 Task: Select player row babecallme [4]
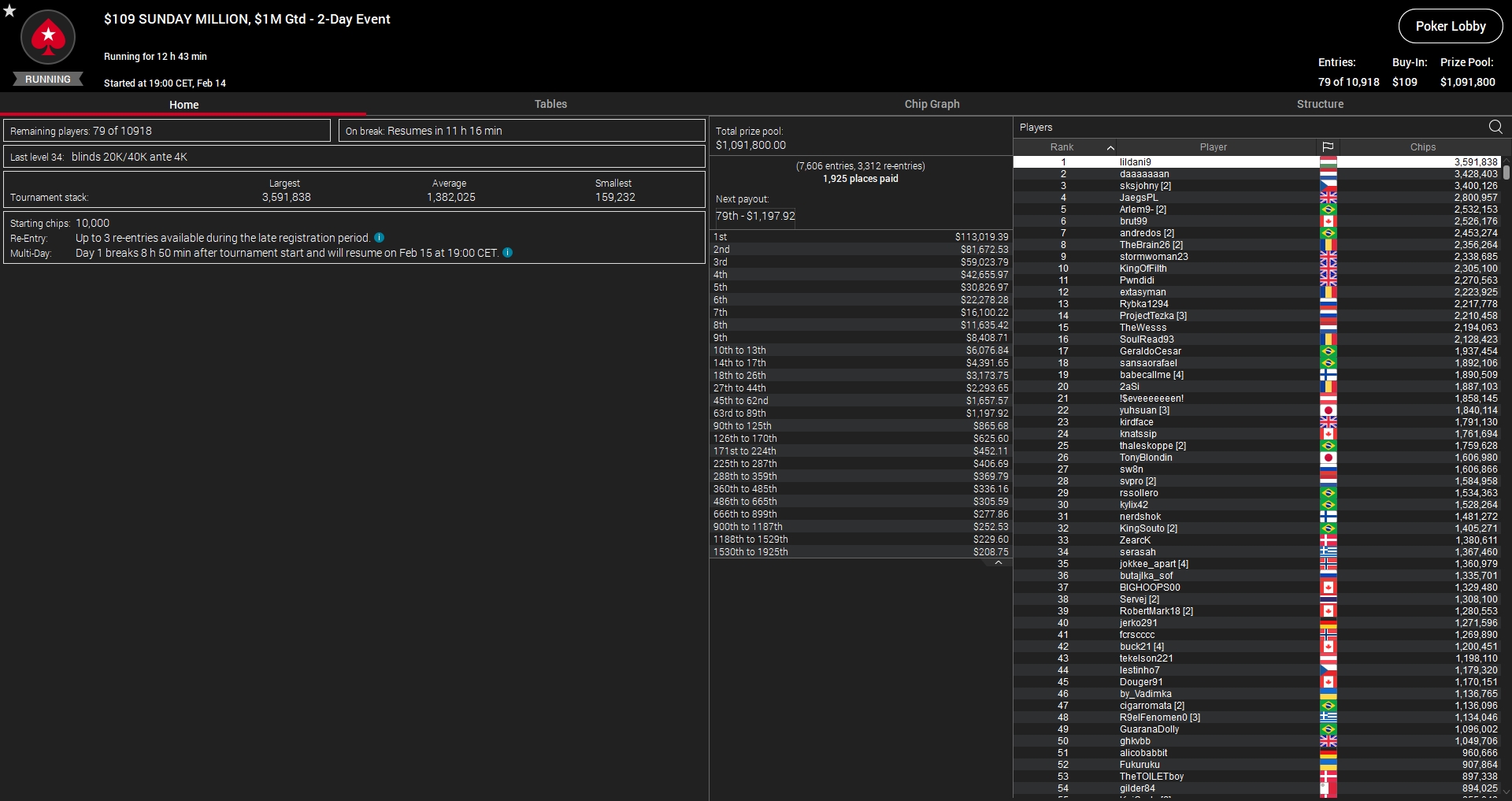click(x=1257, y=375)
